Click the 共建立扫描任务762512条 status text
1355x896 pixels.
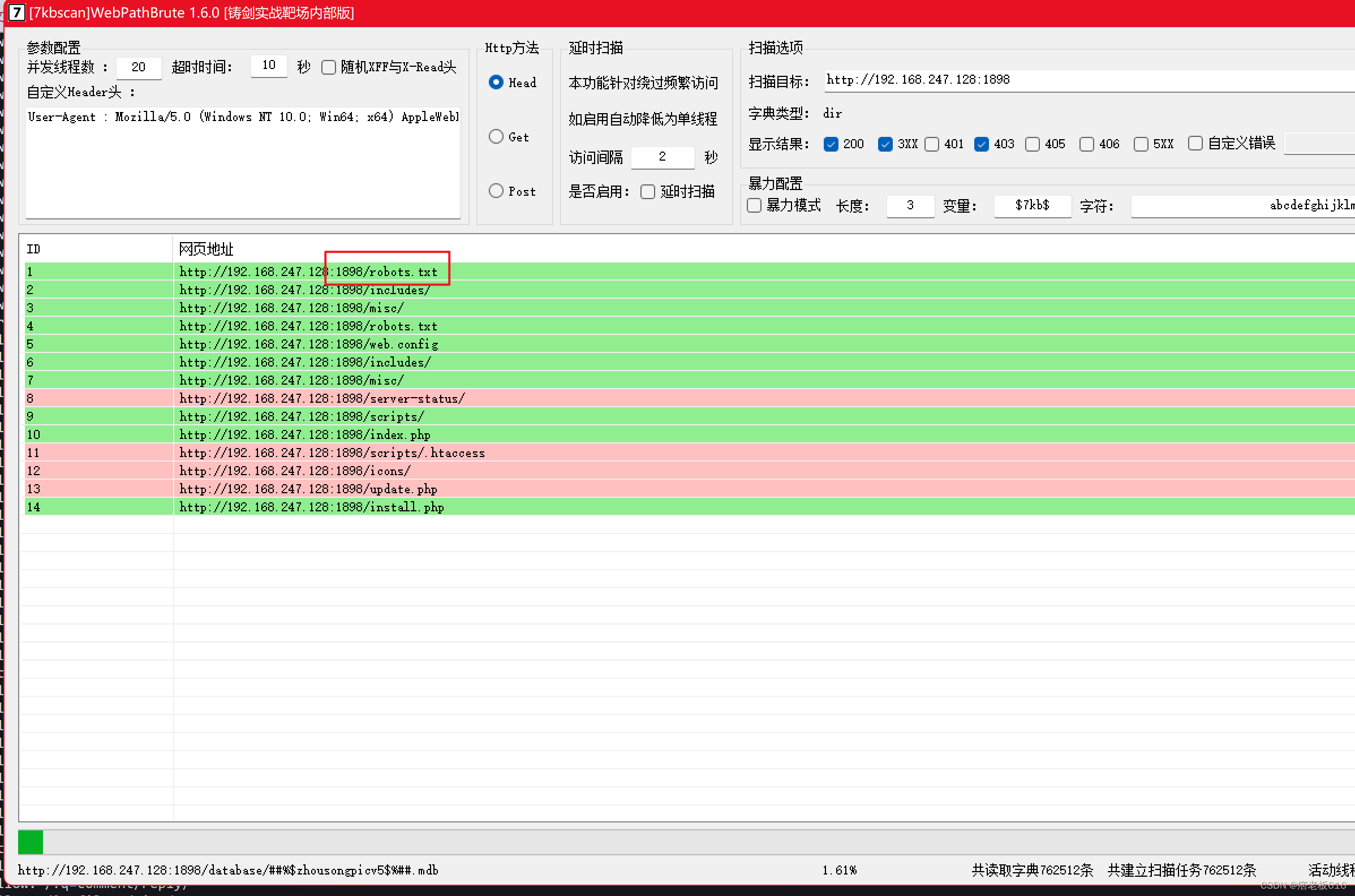pos(1182,870)
